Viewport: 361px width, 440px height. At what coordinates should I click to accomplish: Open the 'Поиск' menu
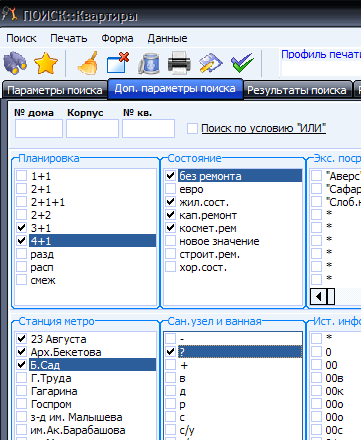pyautogui.click(x=21, y=38)
